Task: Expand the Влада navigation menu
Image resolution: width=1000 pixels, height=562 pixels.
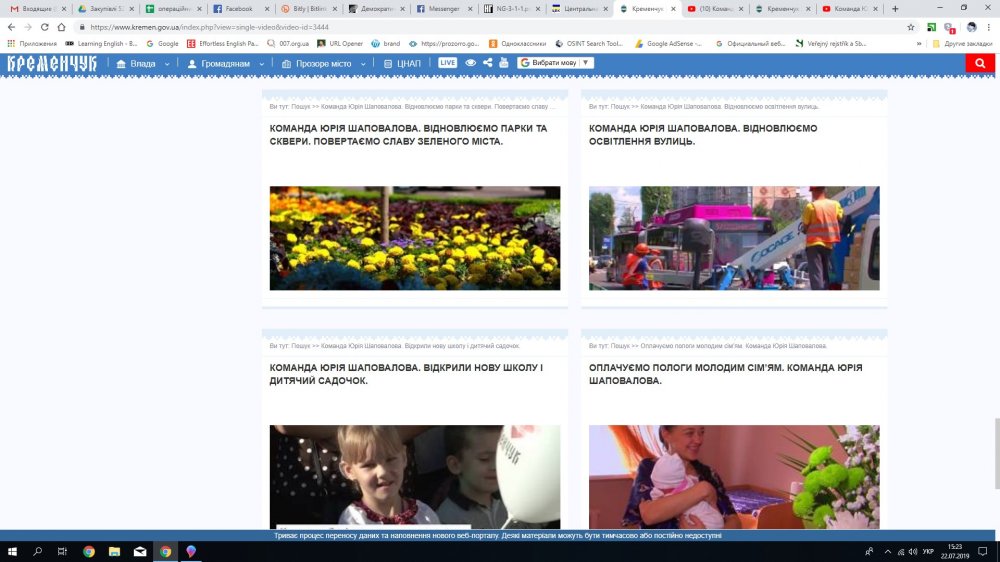Action: pyautogui.click(x=143, y=63)
